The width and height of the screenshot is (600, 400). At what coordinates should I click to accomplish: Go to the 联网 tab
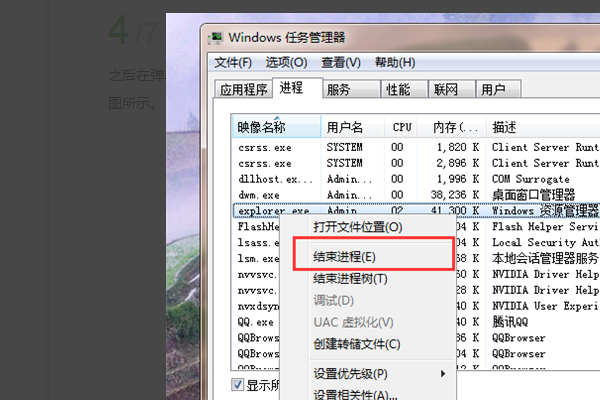click(x=452, y=89)
